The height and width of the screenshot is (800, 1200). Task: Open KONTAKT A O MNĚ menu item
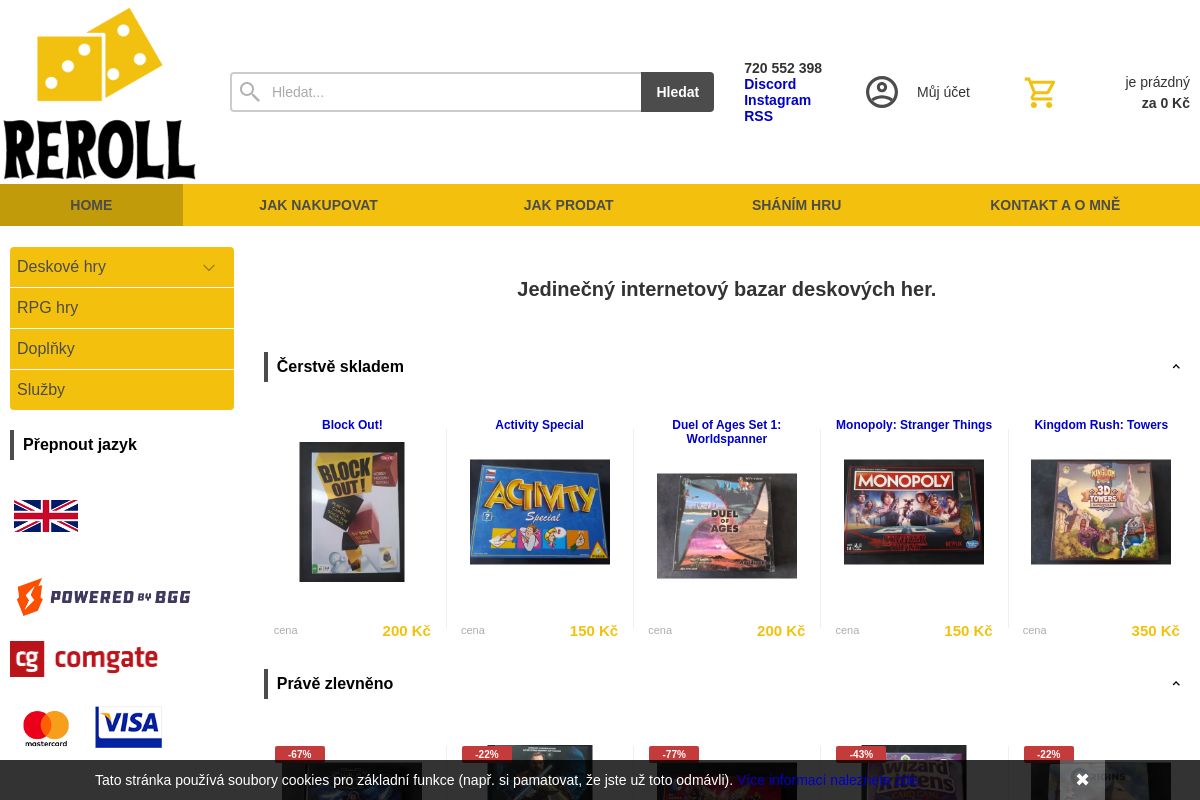click(1055, 205)
